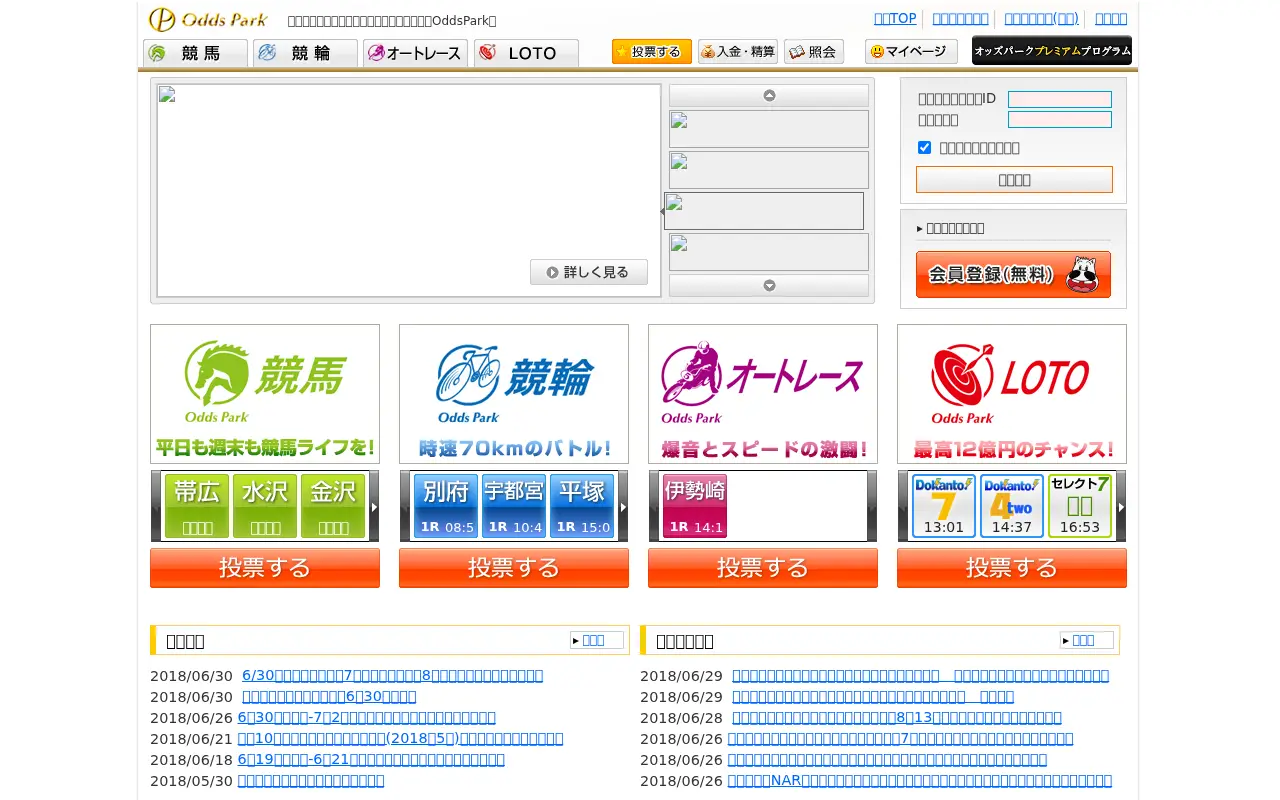Select the 平塚 keirin tile

tap(582, 506)
